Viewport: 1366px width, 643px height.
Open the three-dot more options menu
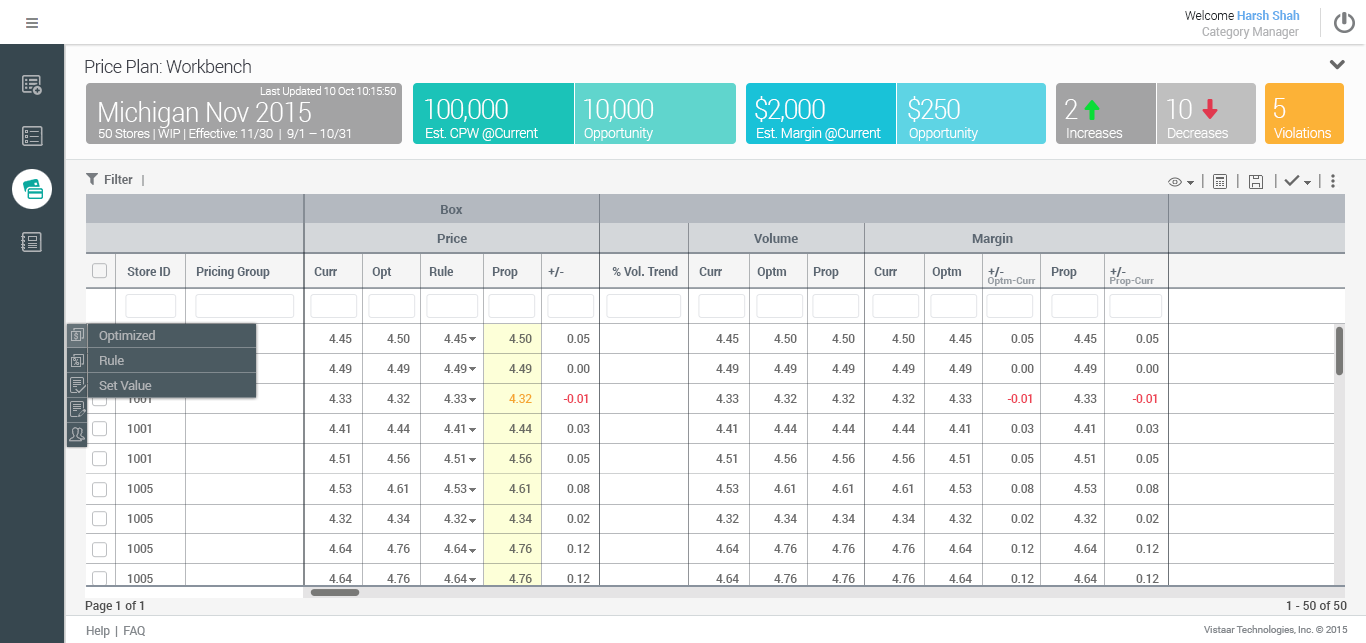1333,181
